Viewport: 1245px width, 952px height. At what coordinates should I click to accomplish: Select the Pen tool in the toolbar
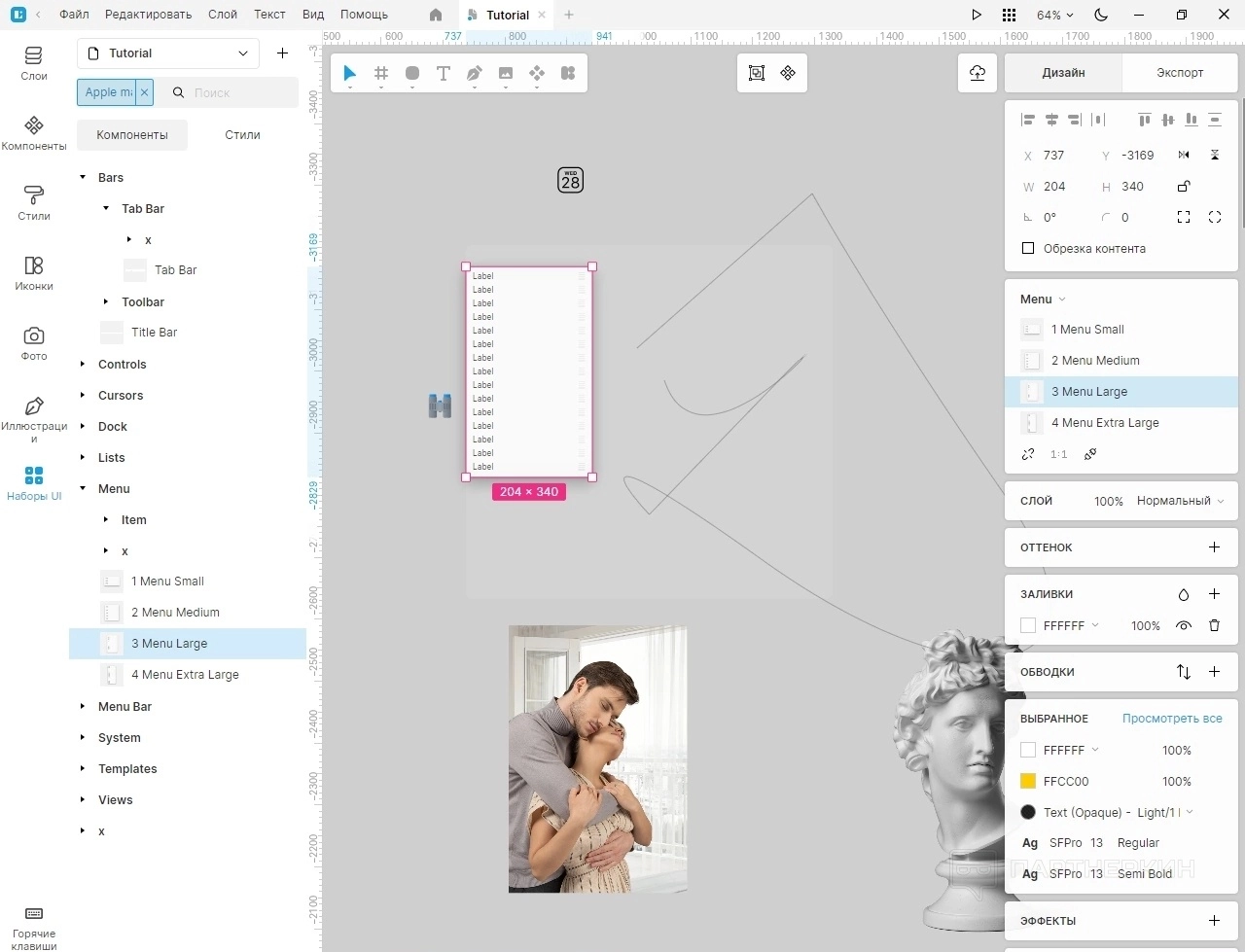(x=475, y=73)
